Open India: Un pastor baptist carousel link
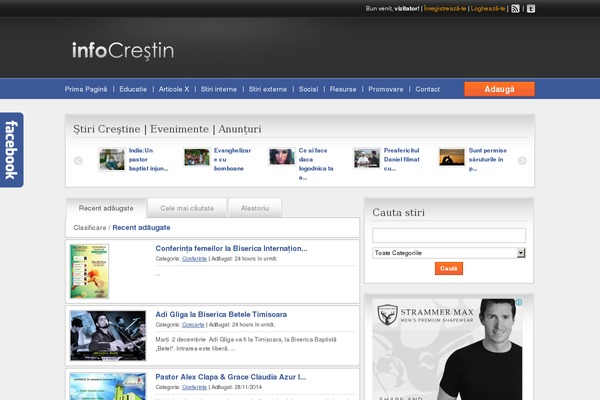The image size is (600, 400). coord(148,159)
